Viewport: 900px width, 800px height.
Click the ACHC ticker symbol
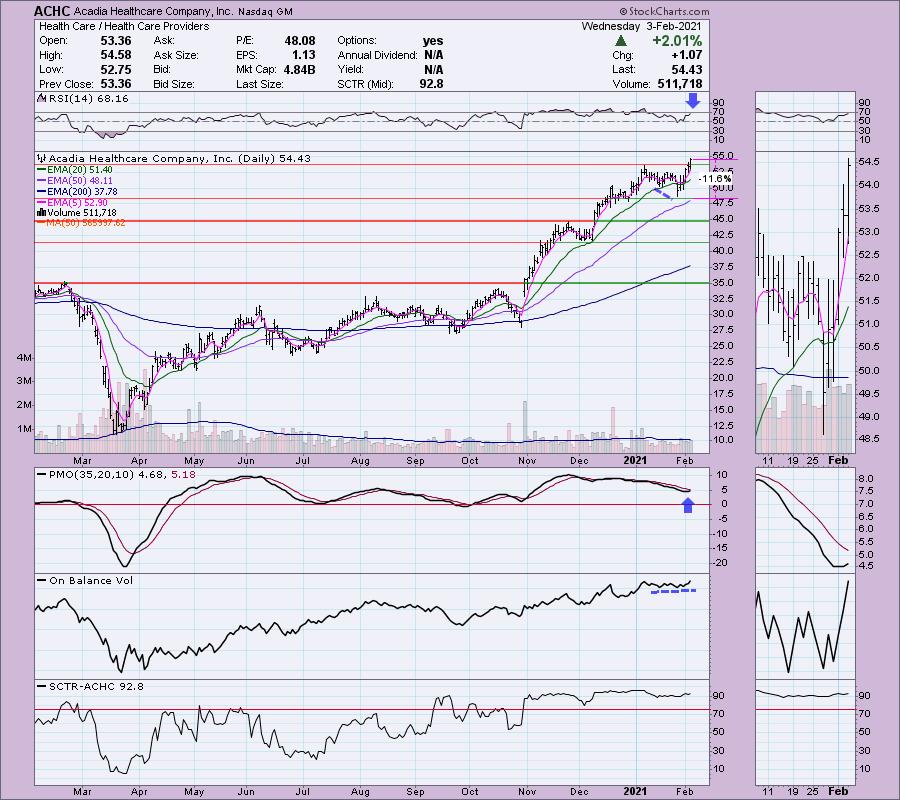pyautogui.click(x=52, y=11)
